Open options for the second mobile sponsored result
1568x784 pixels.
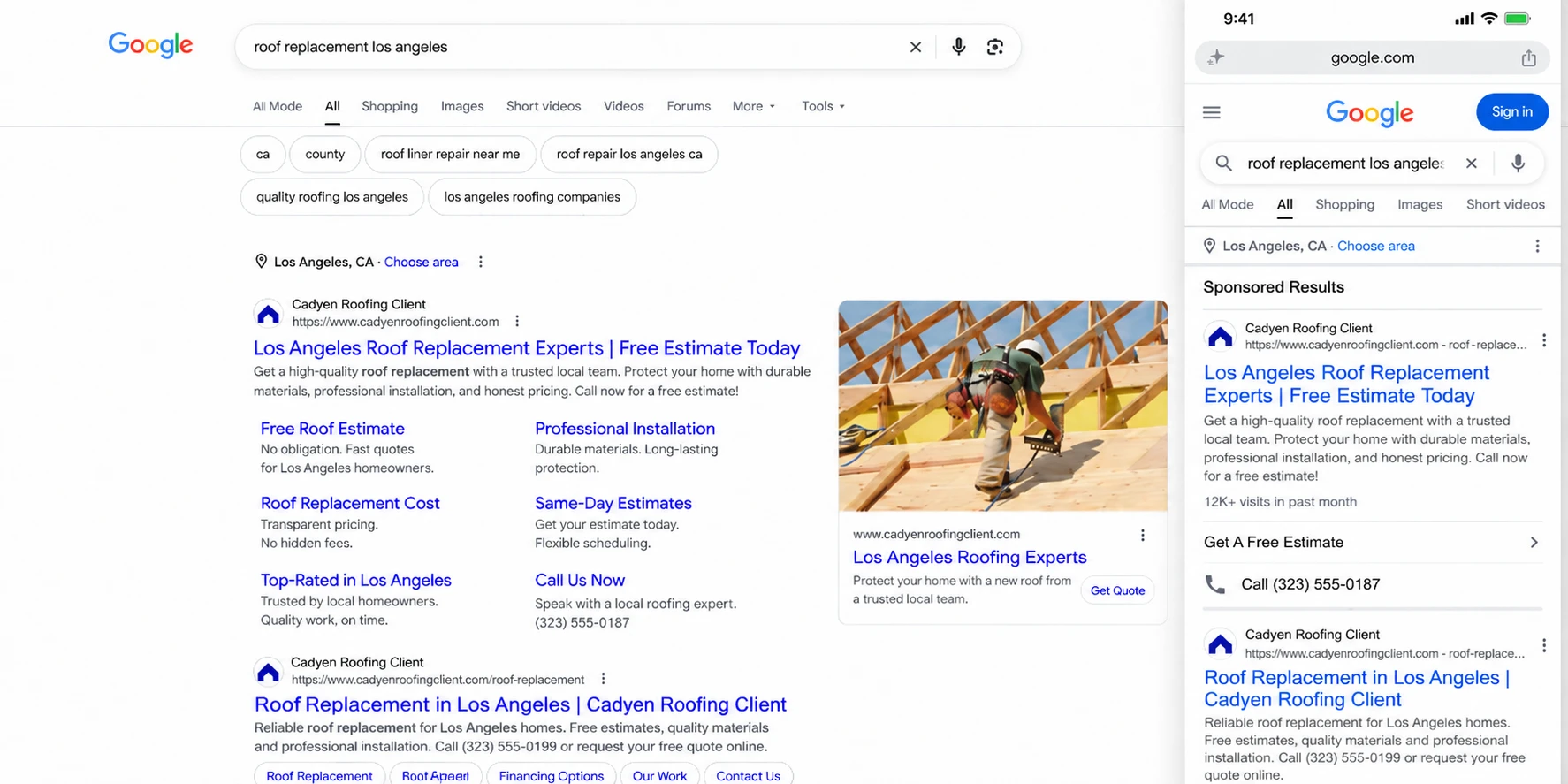1544,646
